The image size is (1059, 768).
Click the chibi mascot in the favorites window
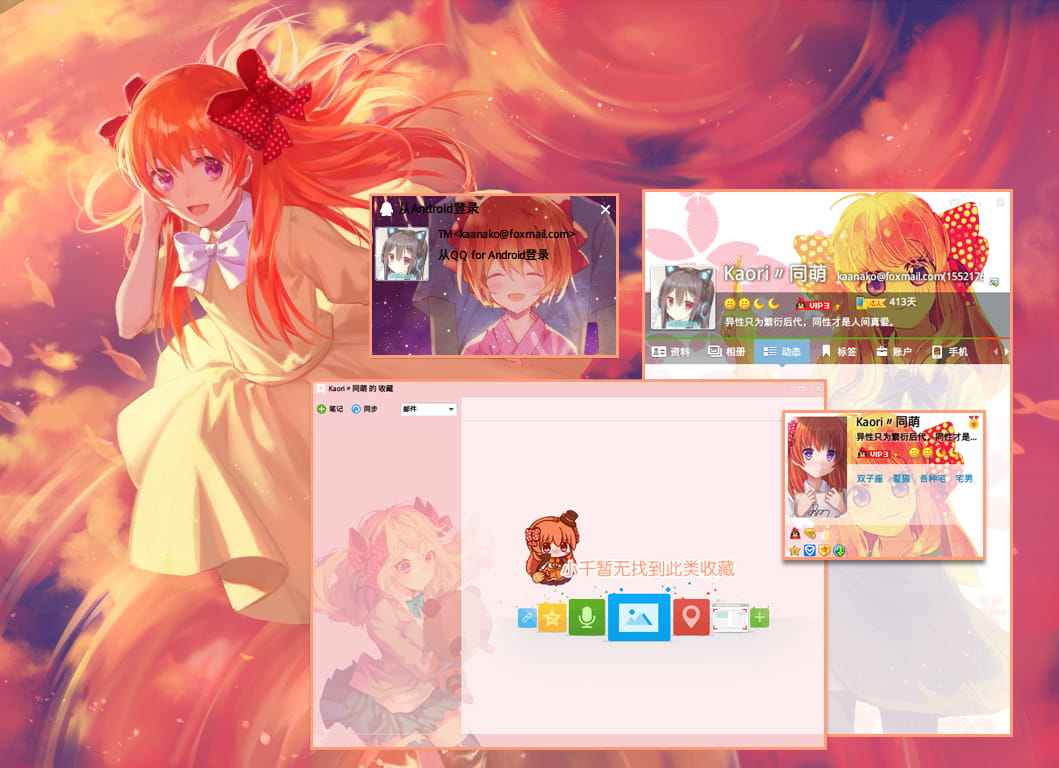[552, 547]
